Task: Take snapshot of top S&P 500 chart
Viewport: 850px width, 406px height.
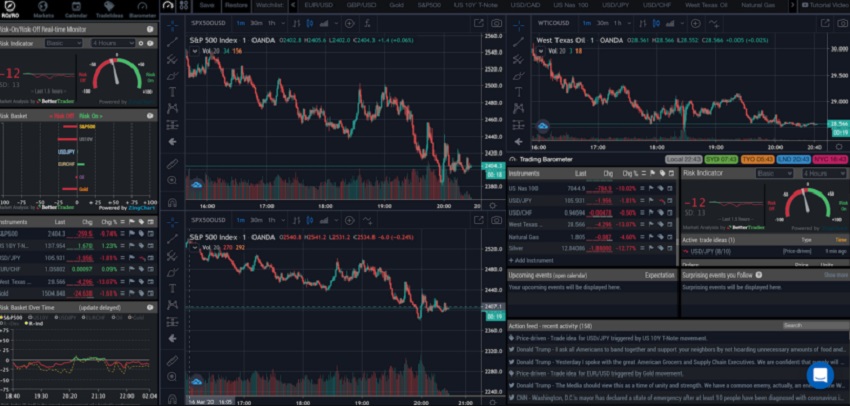Action: [x=496, y=23]
